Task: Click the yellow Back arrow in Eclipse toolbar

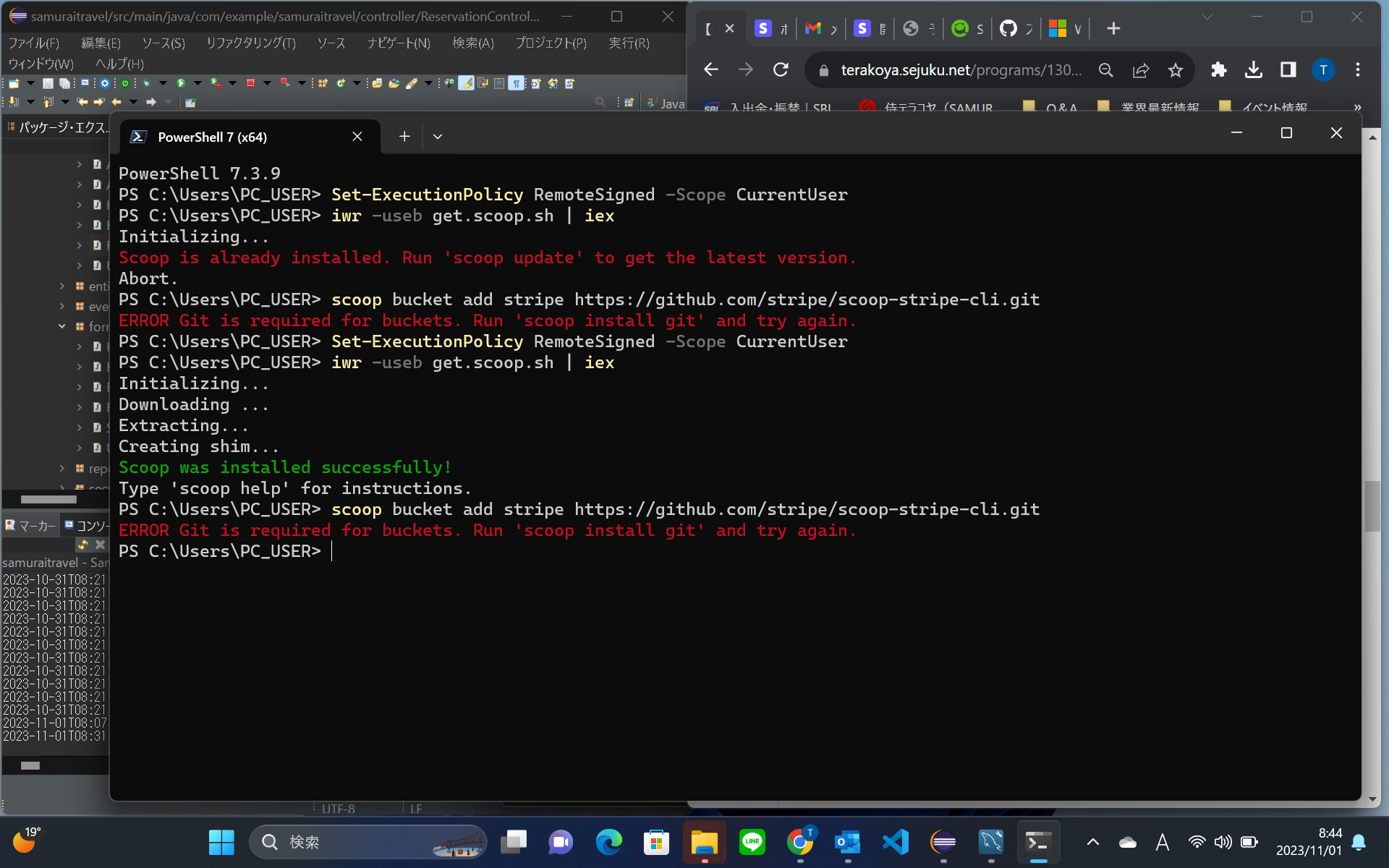Action: (116, 102)
